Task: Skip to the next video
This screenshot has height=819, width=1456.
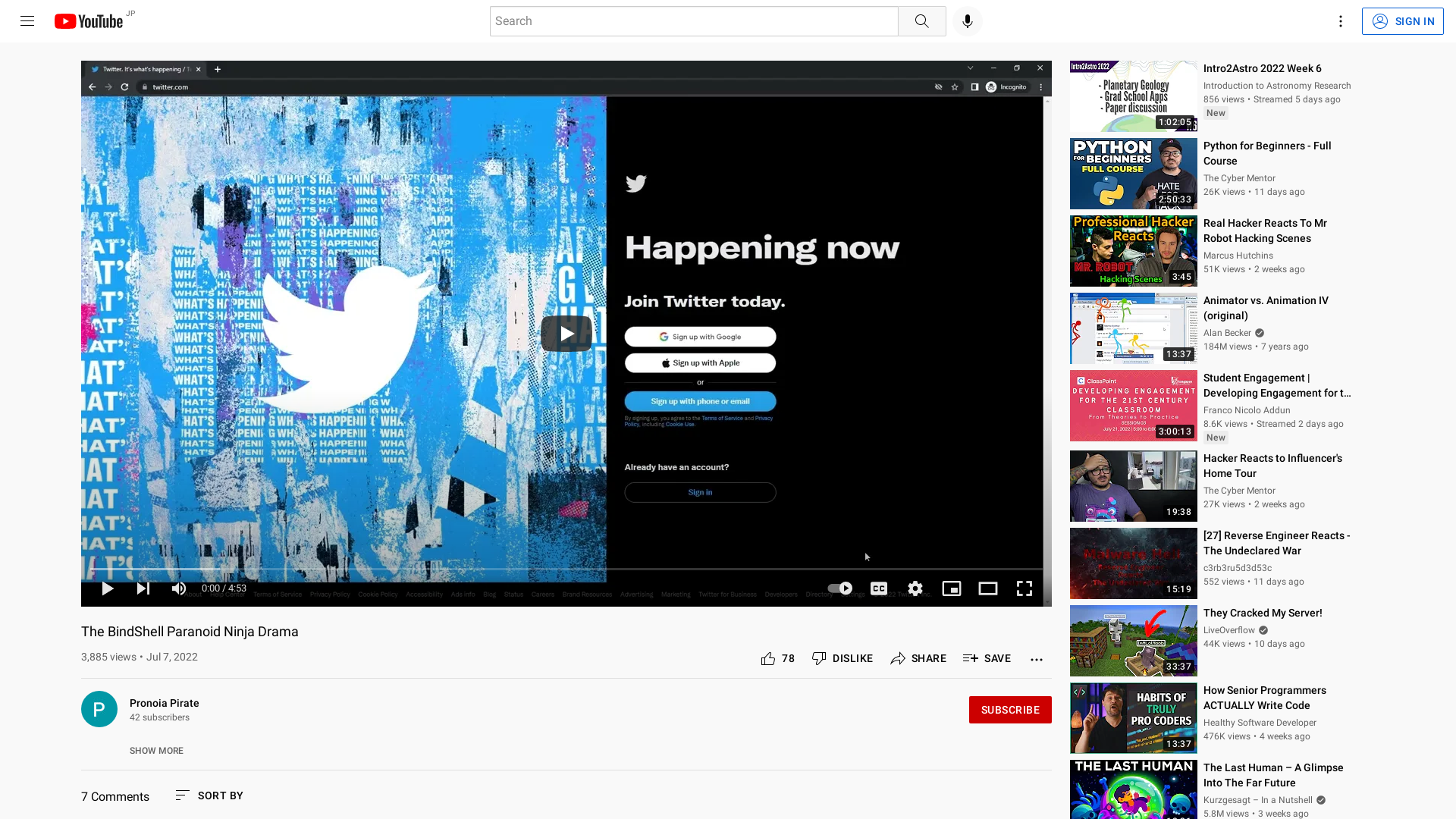Action: 143,588
